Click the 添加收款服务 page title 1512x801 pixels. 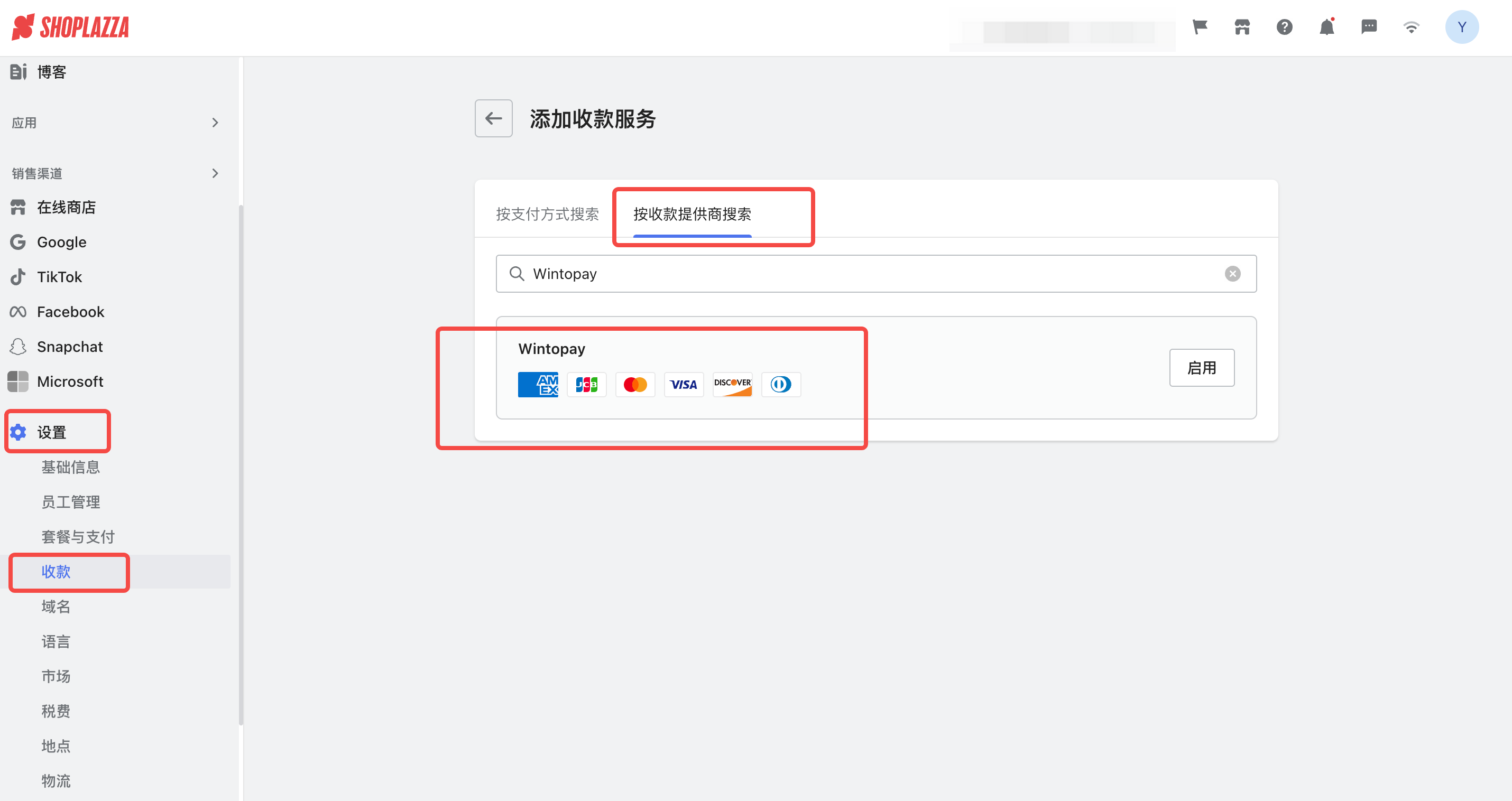tap(592, 118)
